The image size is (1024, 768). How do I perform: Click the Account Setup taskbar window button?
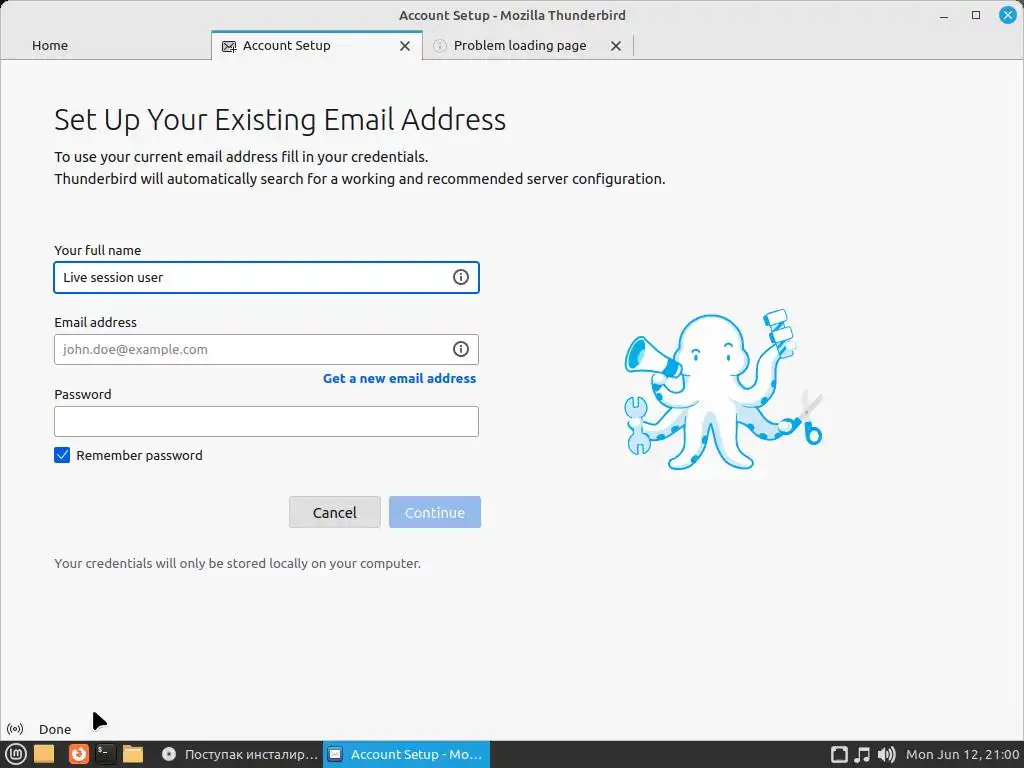(406, 754)
